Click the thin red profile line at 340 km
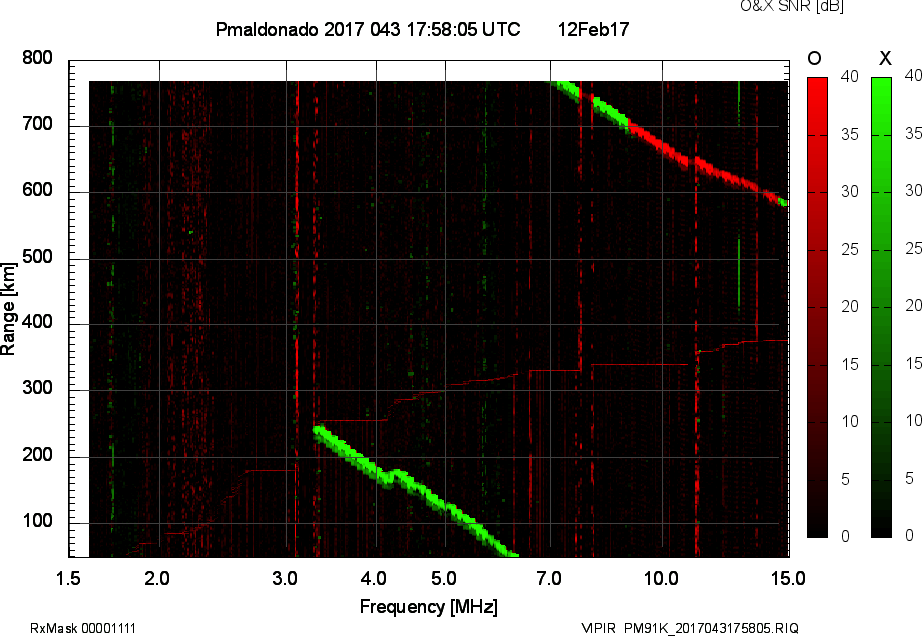922x636 pixels. (639, 365)
